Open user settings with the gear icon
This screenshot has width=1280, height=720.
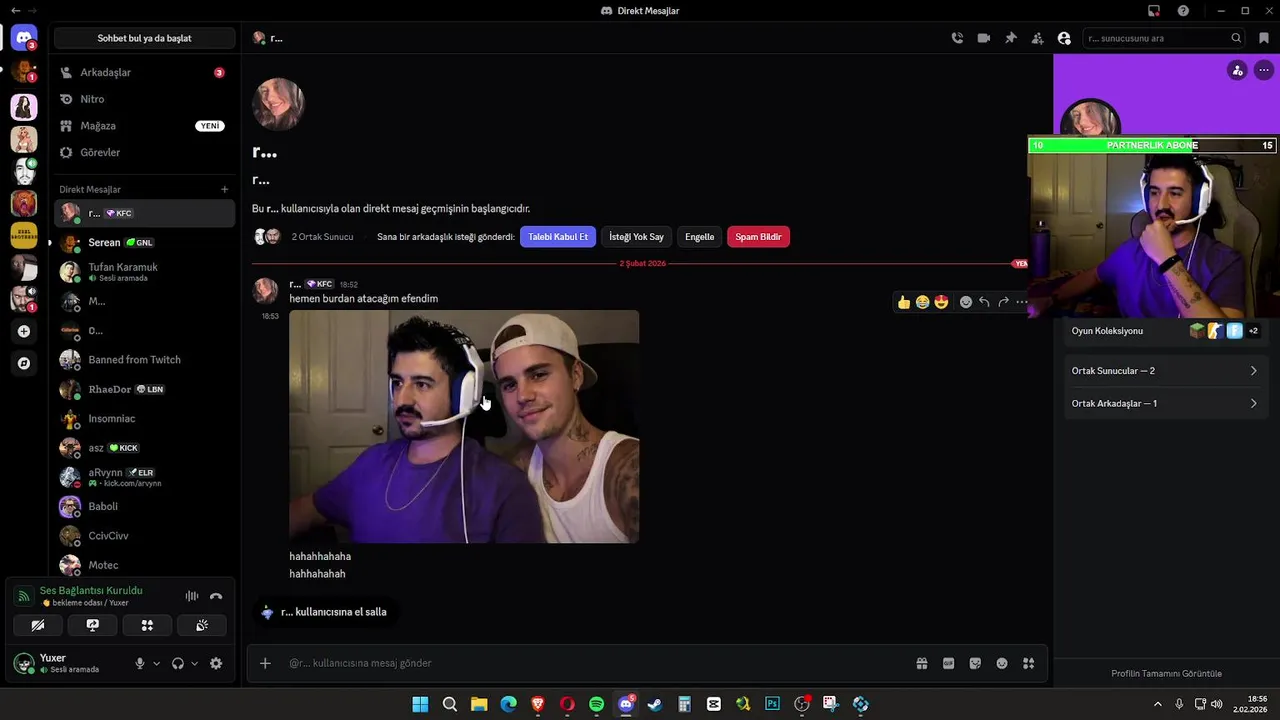216,663
